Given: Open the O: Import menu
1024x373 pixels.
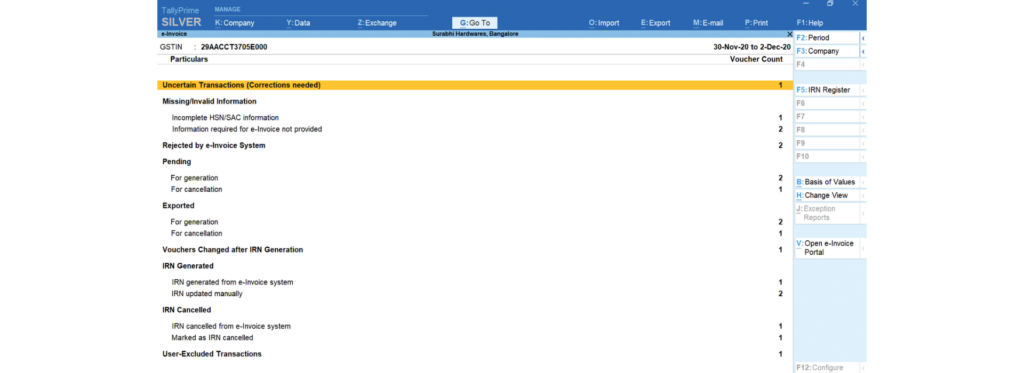Looking at the screenshot, I should coord(604,23).
